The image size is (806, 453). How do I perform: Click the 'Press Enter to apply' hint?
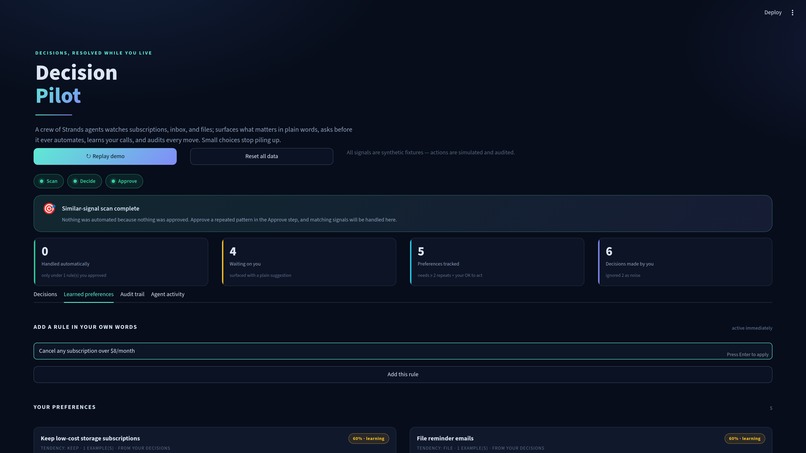tap(747, 354)
